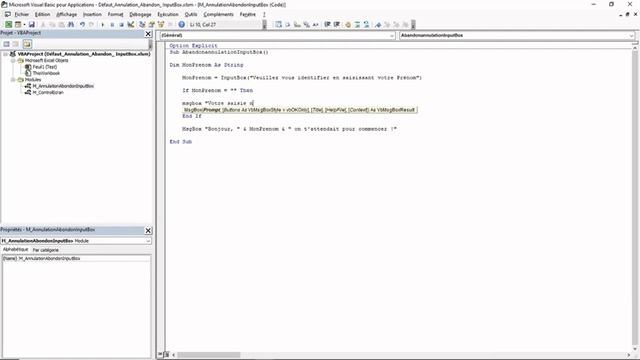This screenshot has width=640, height=360.
Task: Click the code window's vertical scrollbar up arrow
Action: click(x=635, y=48)
